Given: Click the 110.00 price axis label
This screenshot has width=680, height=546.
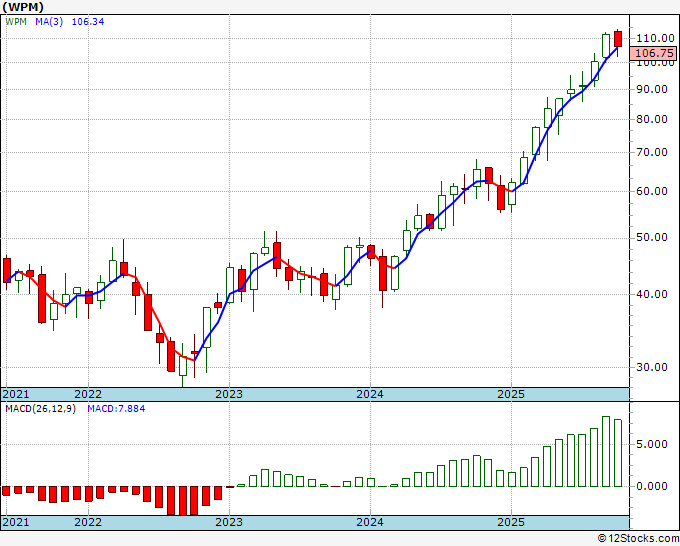Looking at the screenshot, I should pyautogui.click(x=655, y=38).
